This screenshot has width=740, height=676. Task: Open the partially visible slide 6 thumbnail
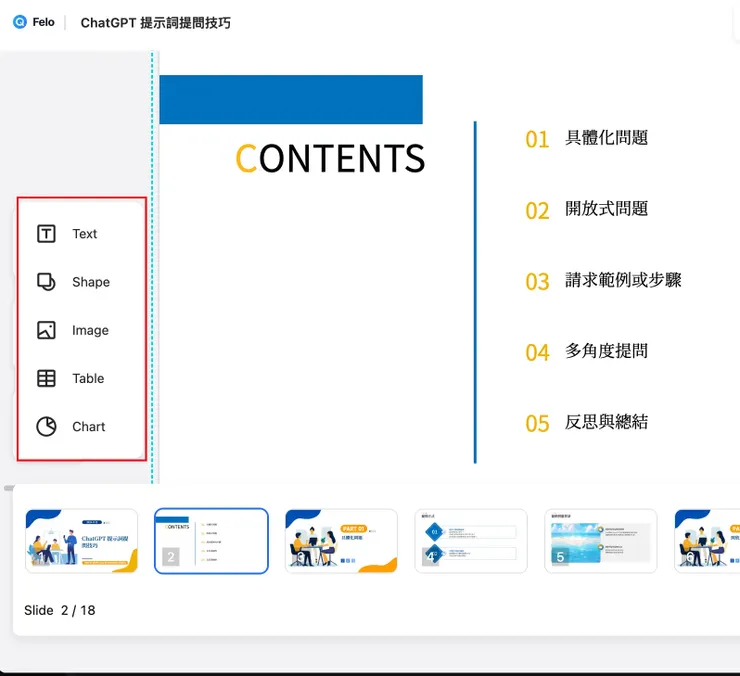(707, 541)
